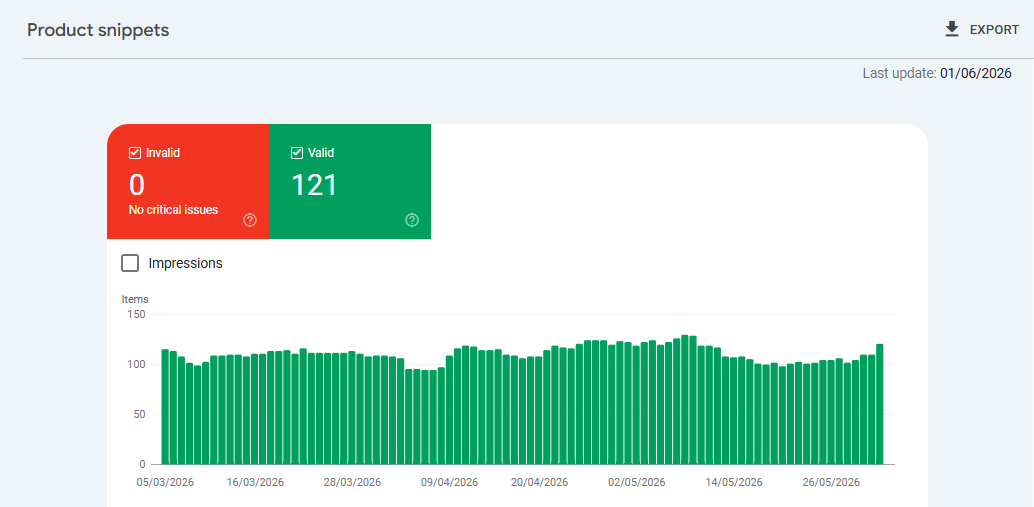Click the tallest bar in May
The width and height of the screenshot is (1034, 507).
click(x=685, y=400)
